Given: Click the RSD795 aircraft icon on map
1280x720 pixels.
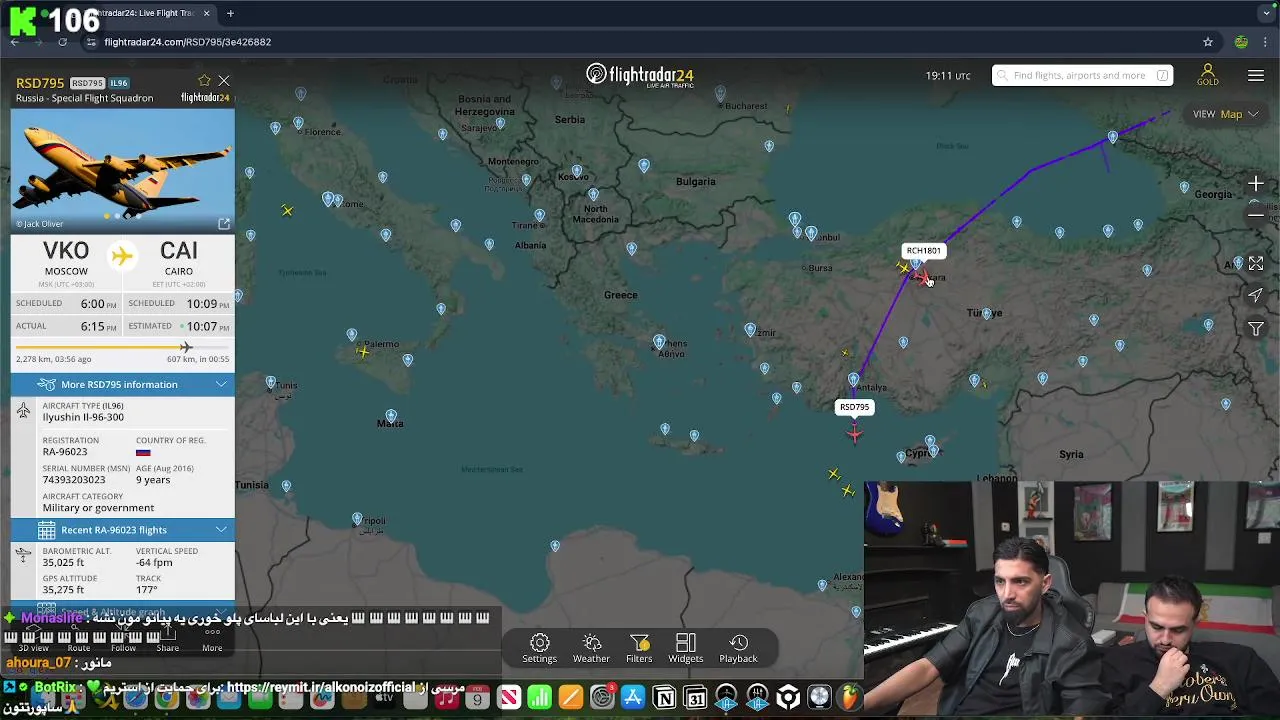Looking at the screenshot, I should [x=854, y=432].
